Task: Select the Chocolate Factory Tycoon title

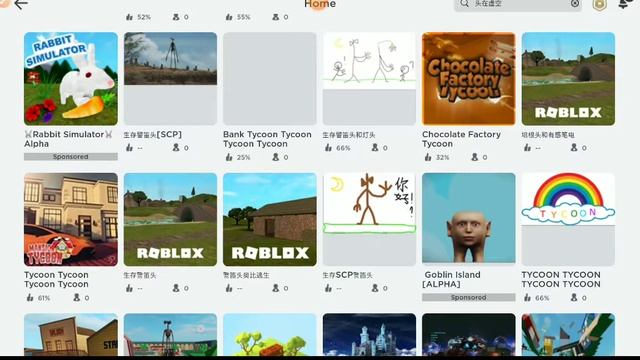Action: click(x=461, y=139)
